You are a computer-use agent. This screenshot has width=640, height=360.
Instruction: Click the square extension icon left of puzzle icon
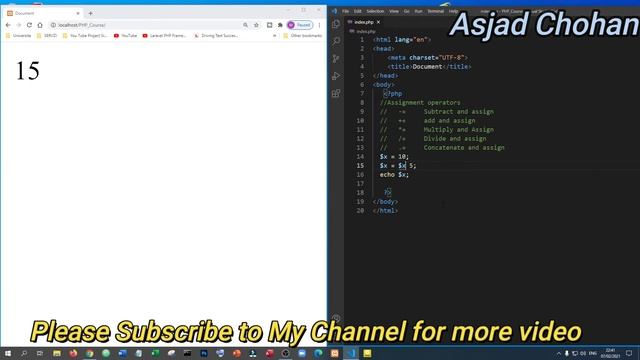coord(269,25)
